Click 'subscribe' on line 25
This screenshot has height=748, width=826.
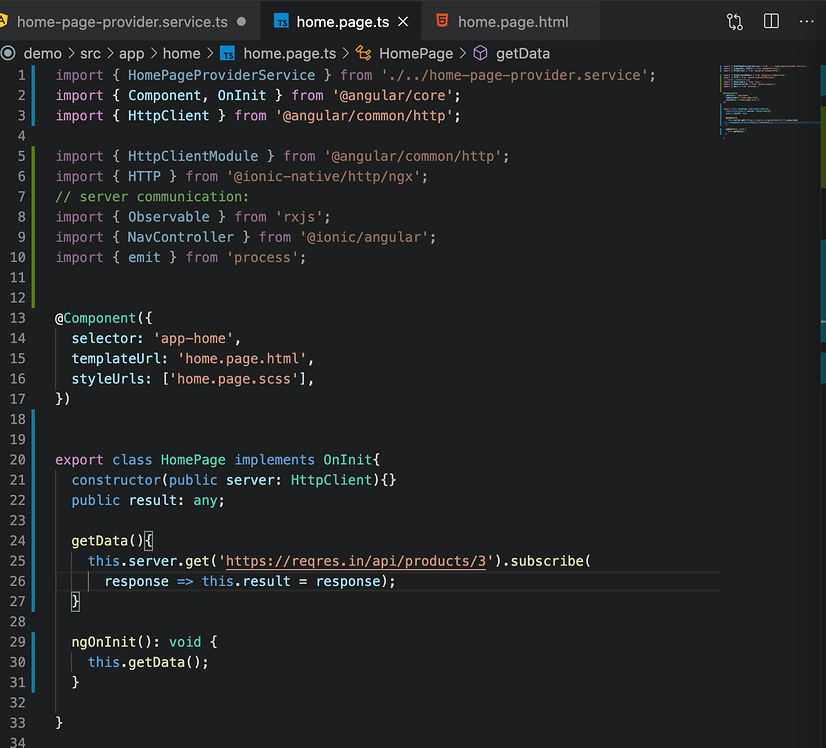[x=547, y=561]
